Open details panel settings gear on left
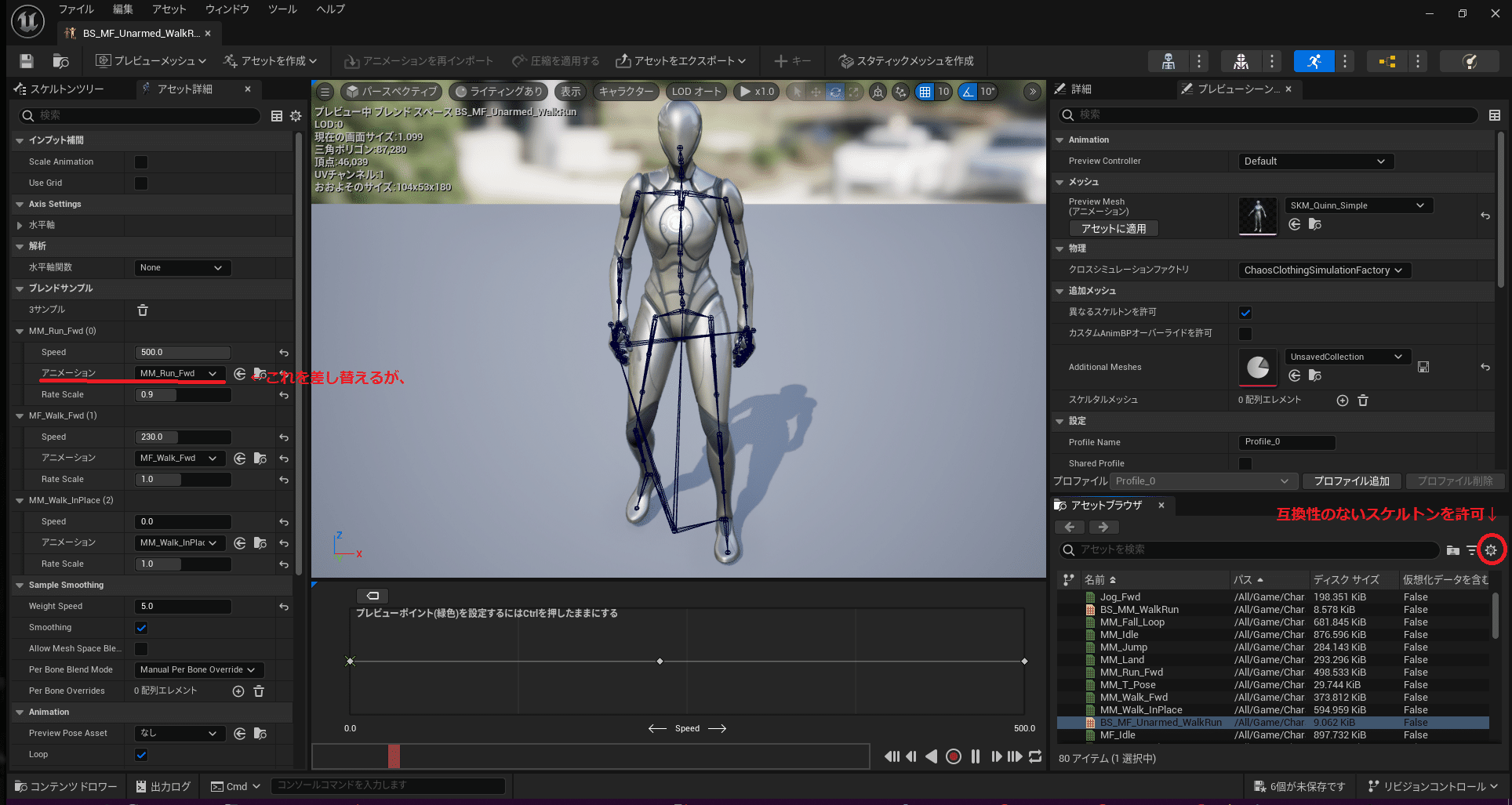 pyautogui.click(x=296, y=116)
